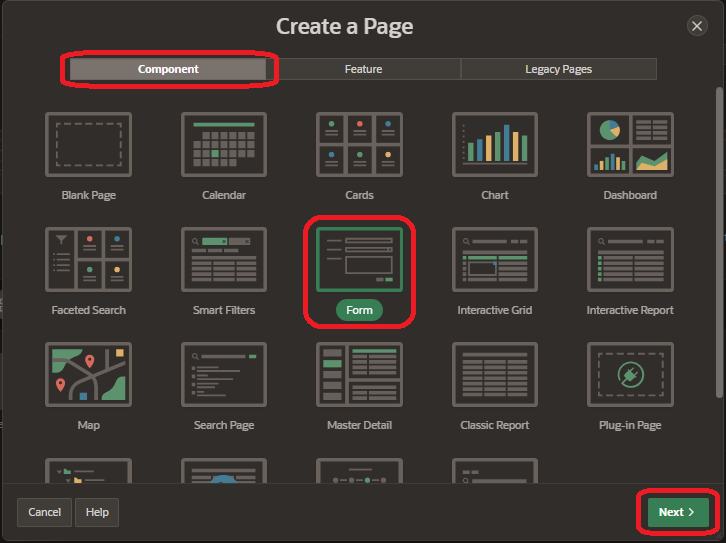
Task: Click the Form page icon
Action: click(359, 260)
